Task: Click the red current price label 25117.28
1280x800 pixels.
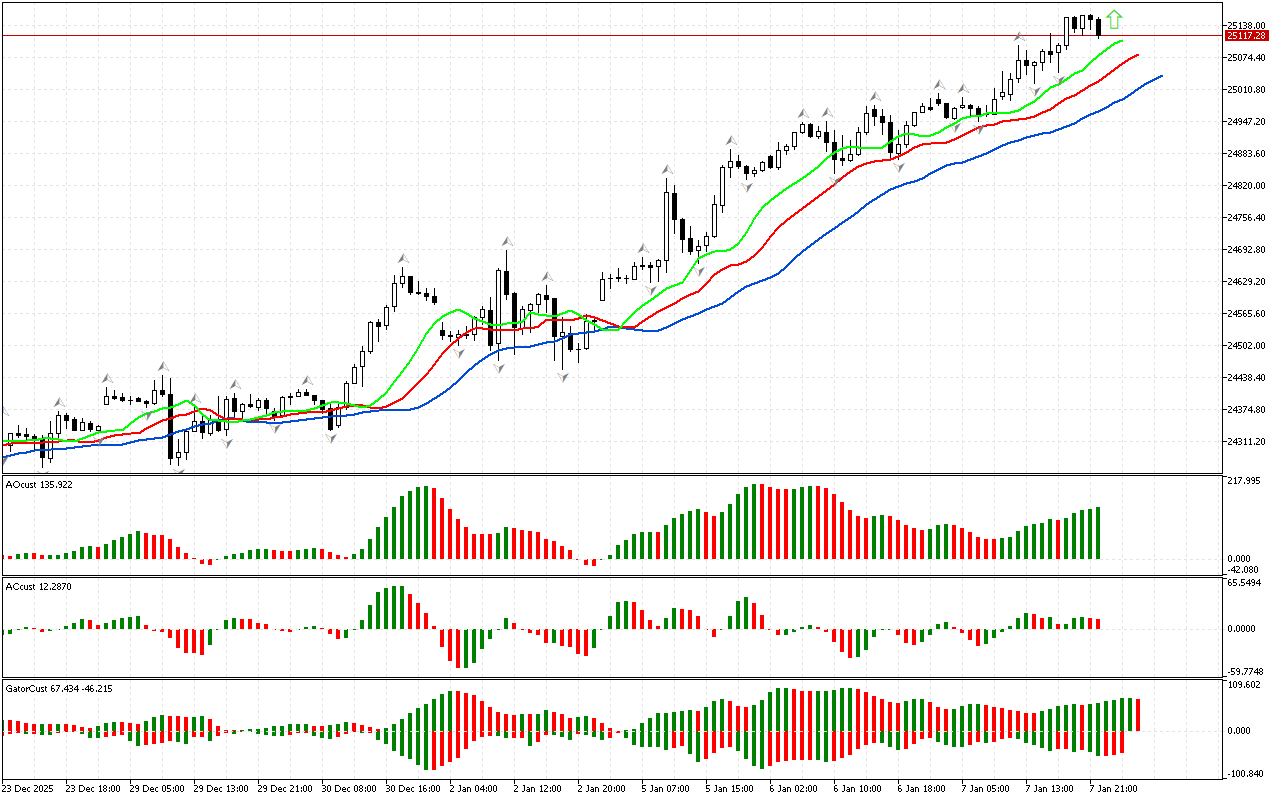Action: point(1246,36)
